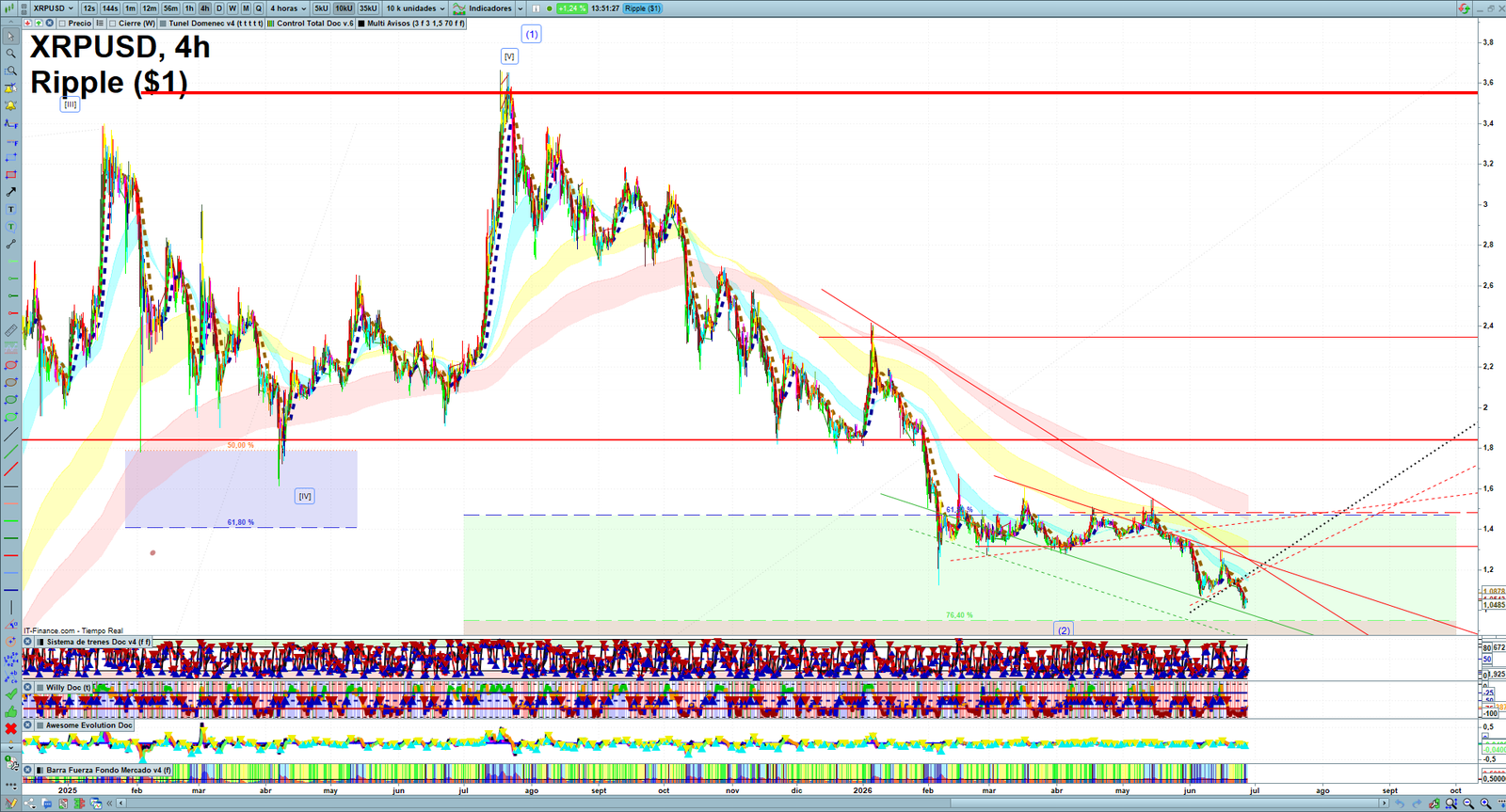
Task: Click the Ripple ($1) name tag
Action: 643,8
